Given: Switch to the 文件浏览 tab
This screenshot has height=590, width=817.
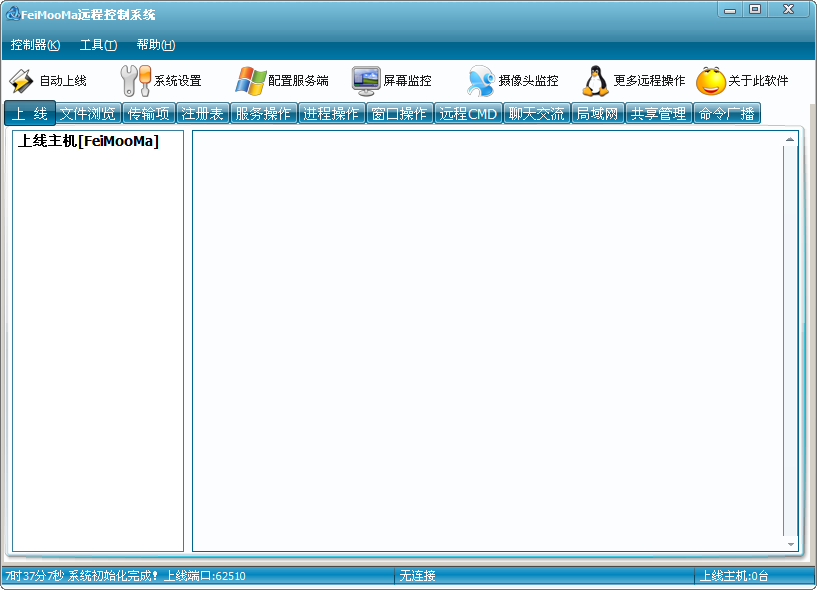Looking at the screenshot, I should (x=88, y=114).
